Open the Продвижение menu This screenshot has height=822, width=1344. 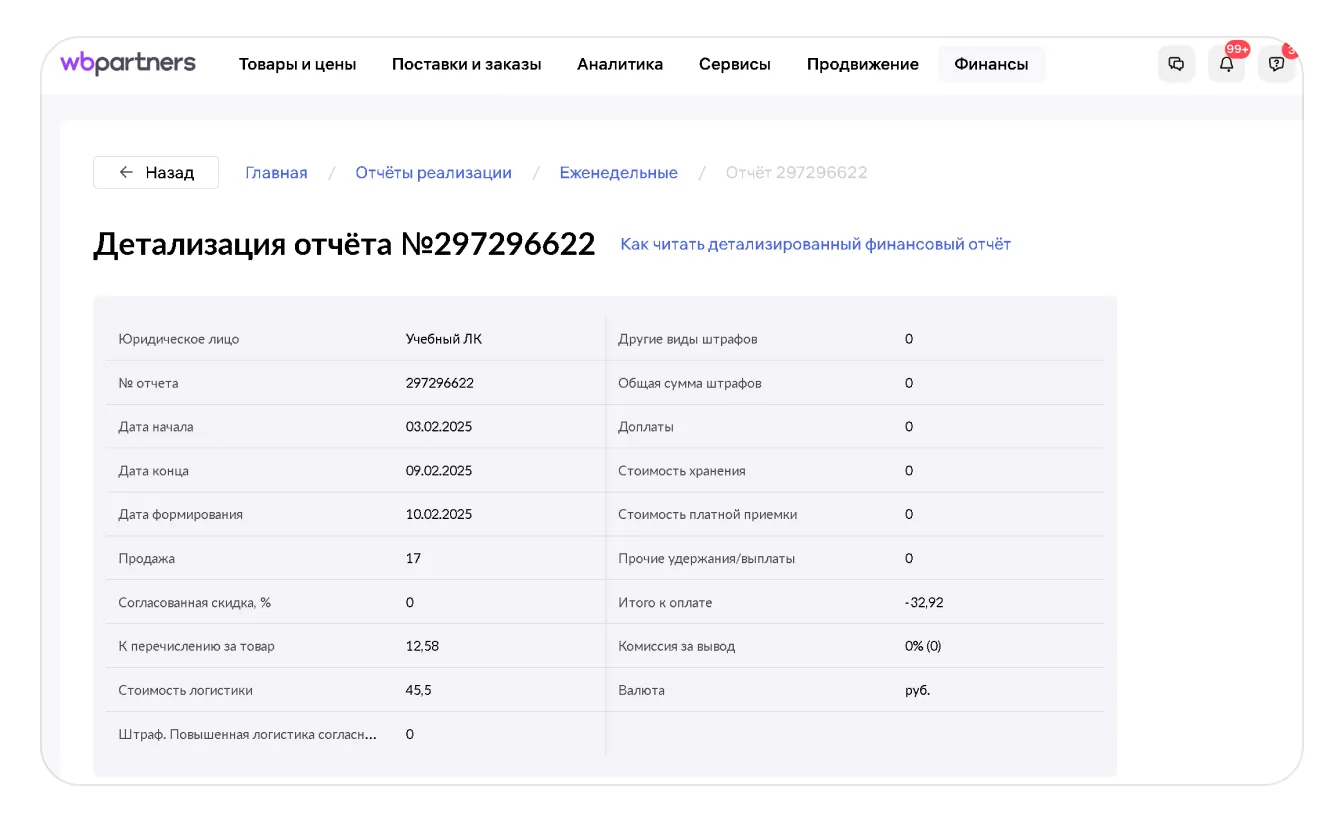coord(862,64)
